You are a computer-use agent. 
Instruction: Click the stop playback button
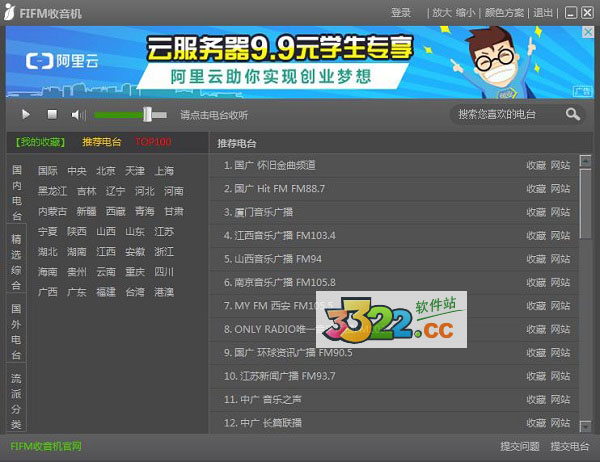coord(53,115)
